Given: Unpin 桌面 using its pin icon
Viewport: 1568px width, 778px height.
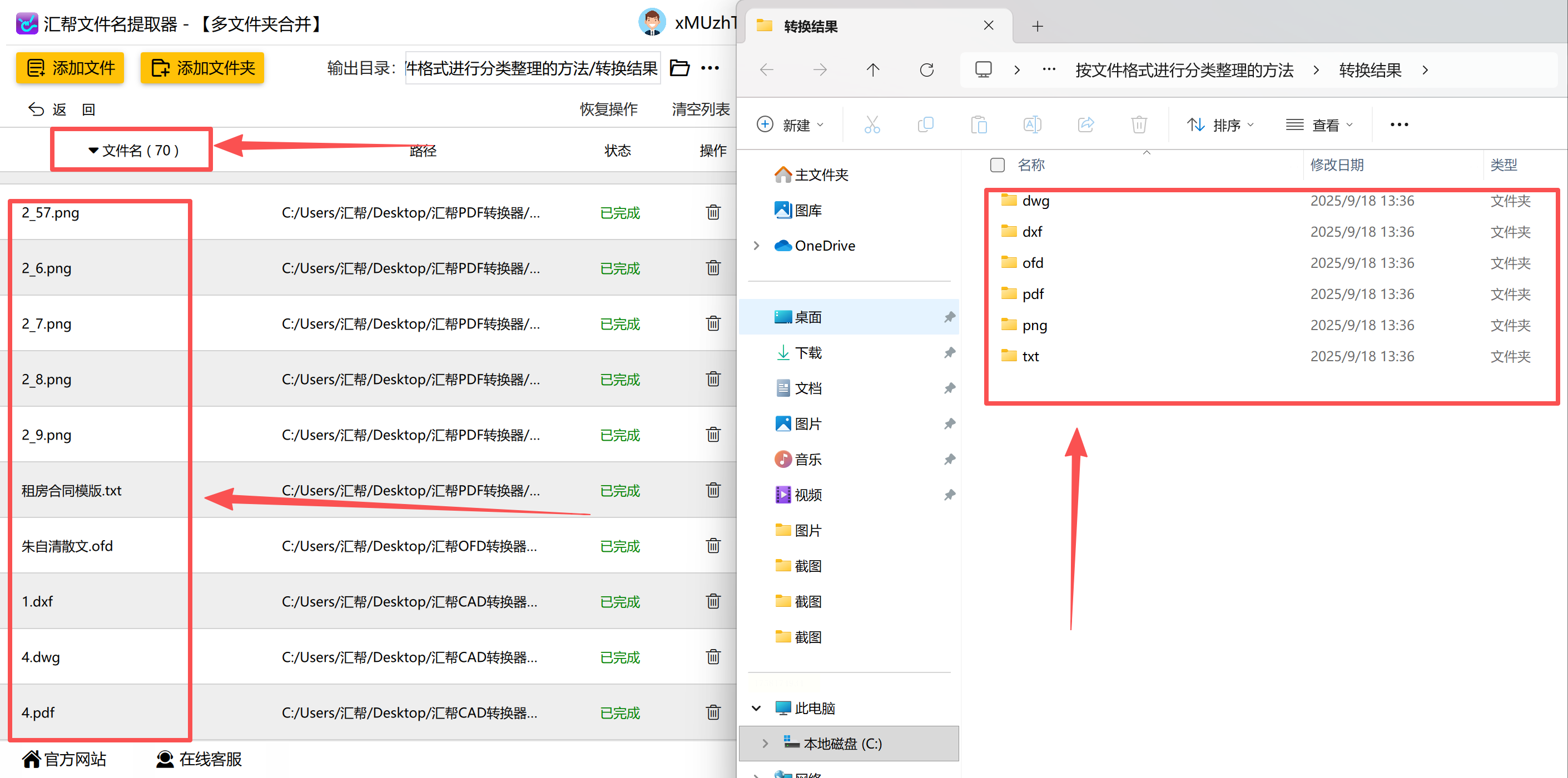Looking at the screenshot, I should [x=949, y=317].
